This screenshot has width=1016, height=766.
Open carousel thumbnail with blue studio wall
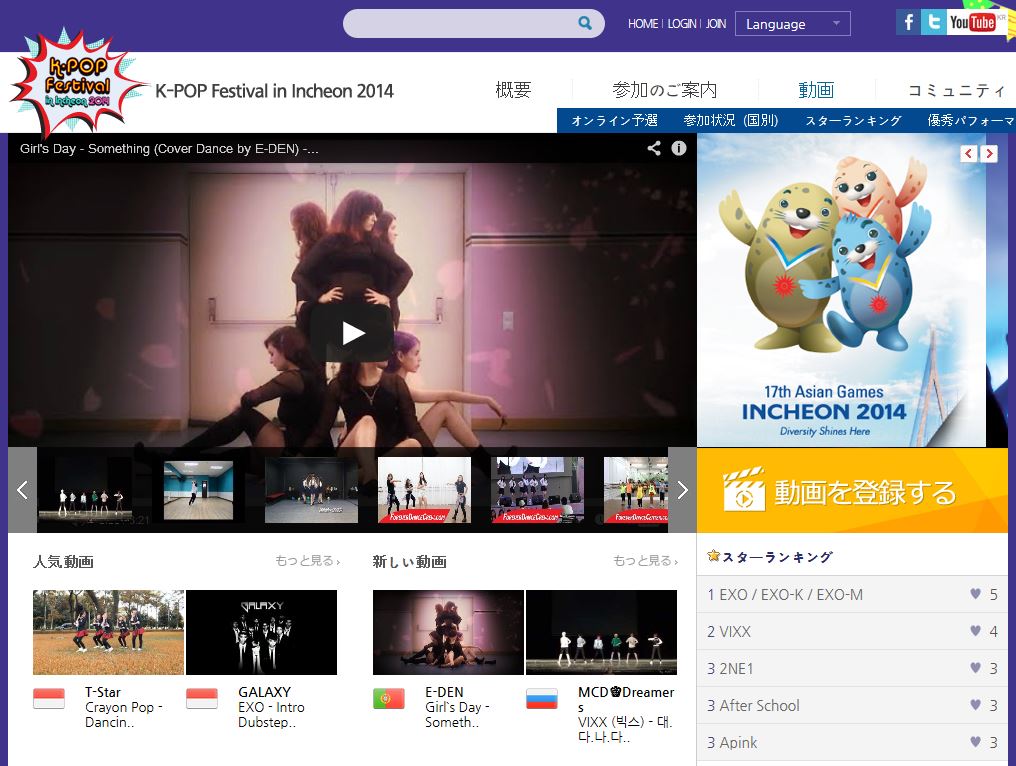pyautogui.click(x=198, y=490)
